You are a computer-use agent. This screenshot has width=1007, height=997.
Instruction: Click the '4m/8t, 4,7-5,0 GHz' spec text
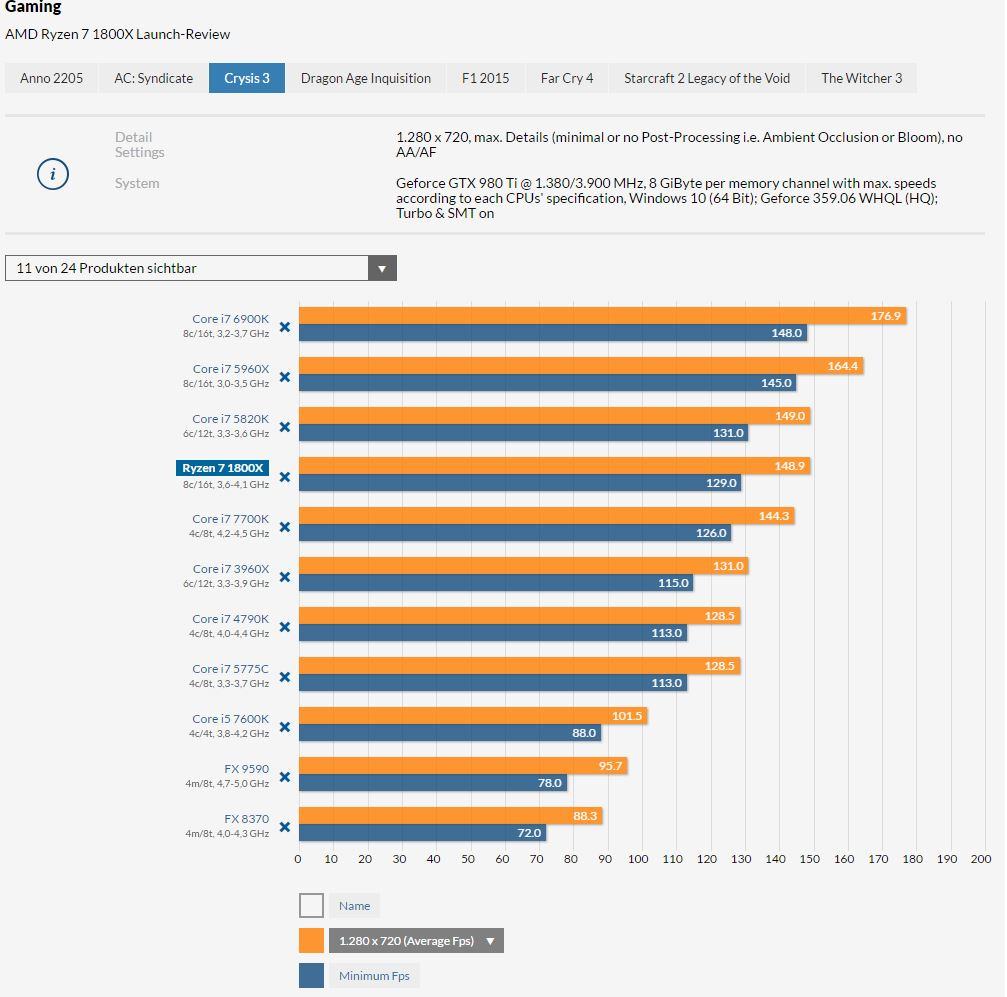227,784
